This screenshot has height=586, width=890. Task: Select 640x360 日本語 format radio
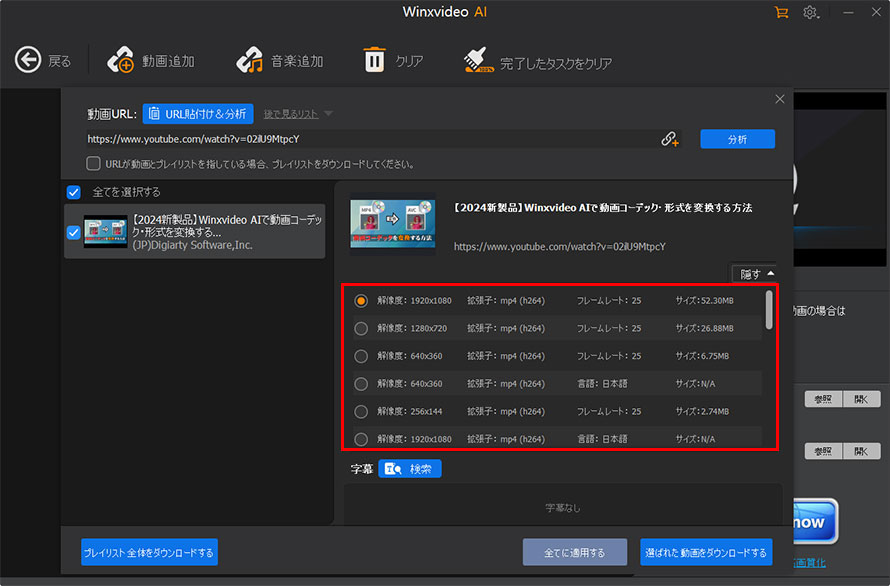click(x=361, y=384)
